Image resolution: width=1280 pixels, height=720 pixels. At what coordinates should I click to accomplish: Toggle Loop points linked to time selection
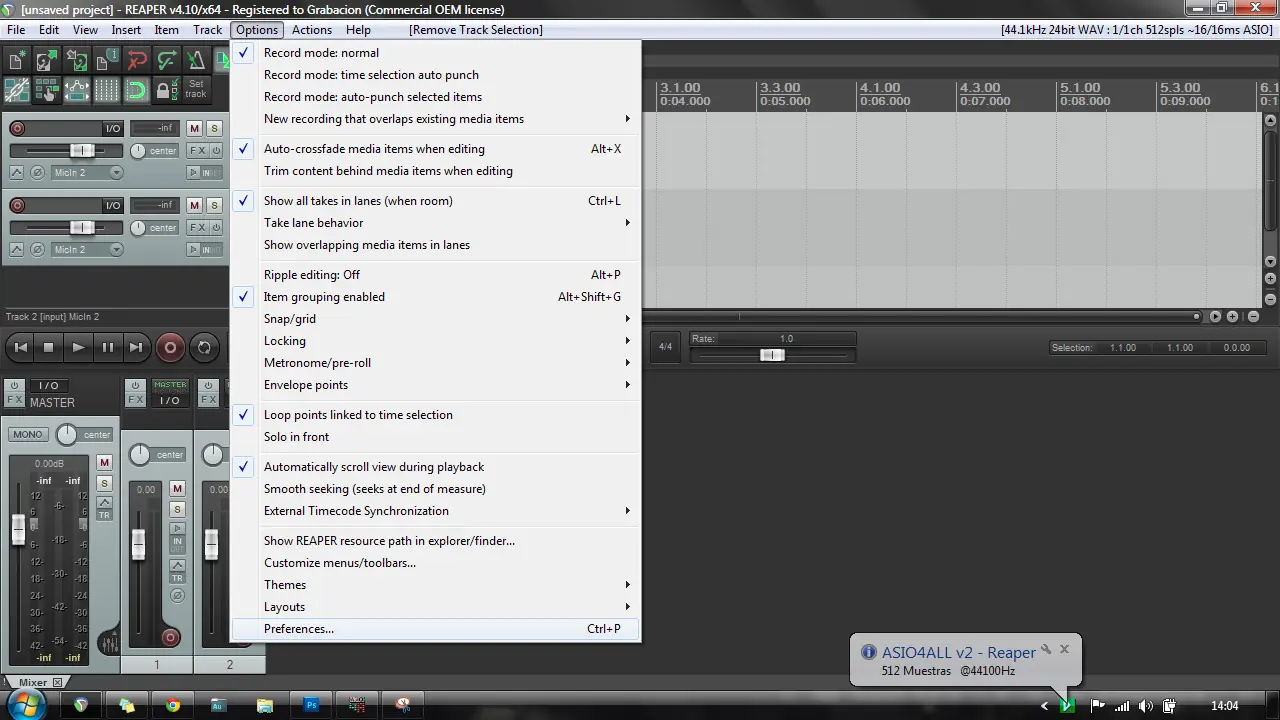click(437, 415)
